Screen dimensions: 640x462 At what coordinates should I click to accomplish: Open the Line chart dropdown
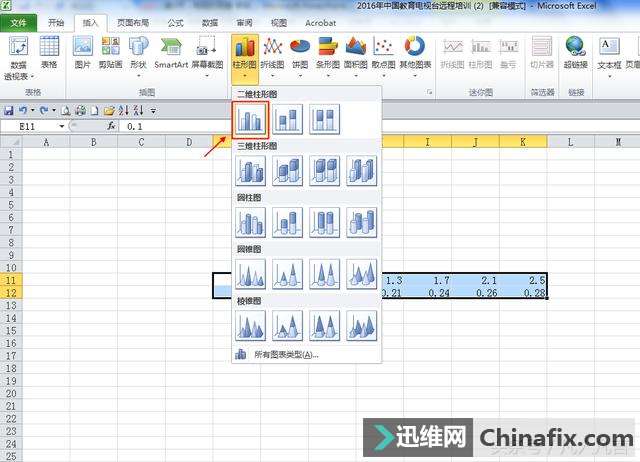click(272, 58)
